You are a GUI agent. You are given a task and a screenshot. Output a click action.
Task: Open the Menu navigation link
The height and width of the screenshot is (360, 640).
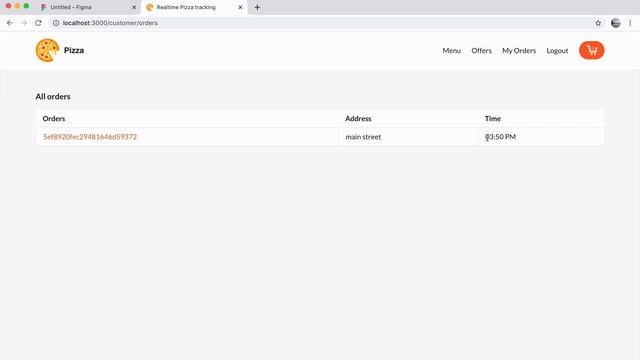(451, 50)
